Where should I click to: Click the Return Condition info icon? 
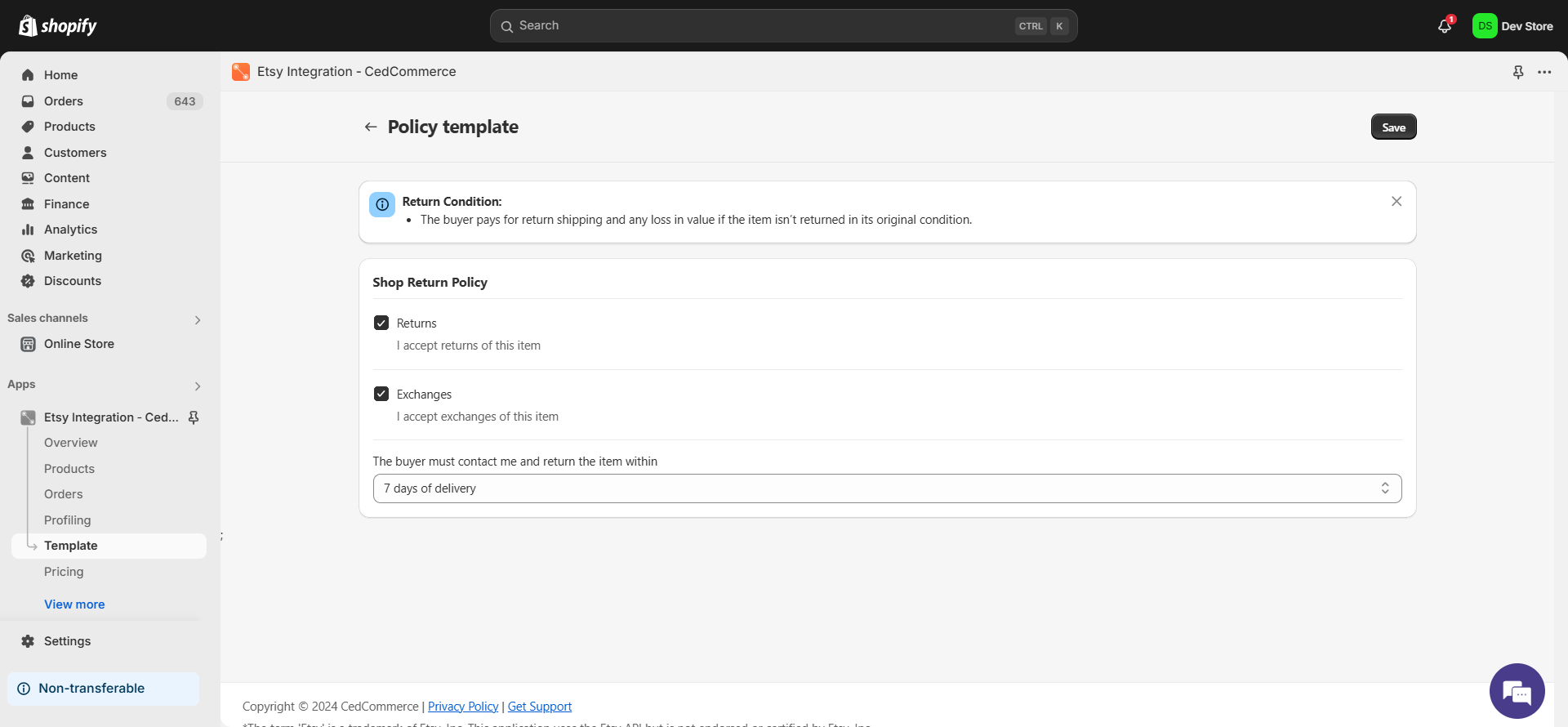[x=382, y=204]
